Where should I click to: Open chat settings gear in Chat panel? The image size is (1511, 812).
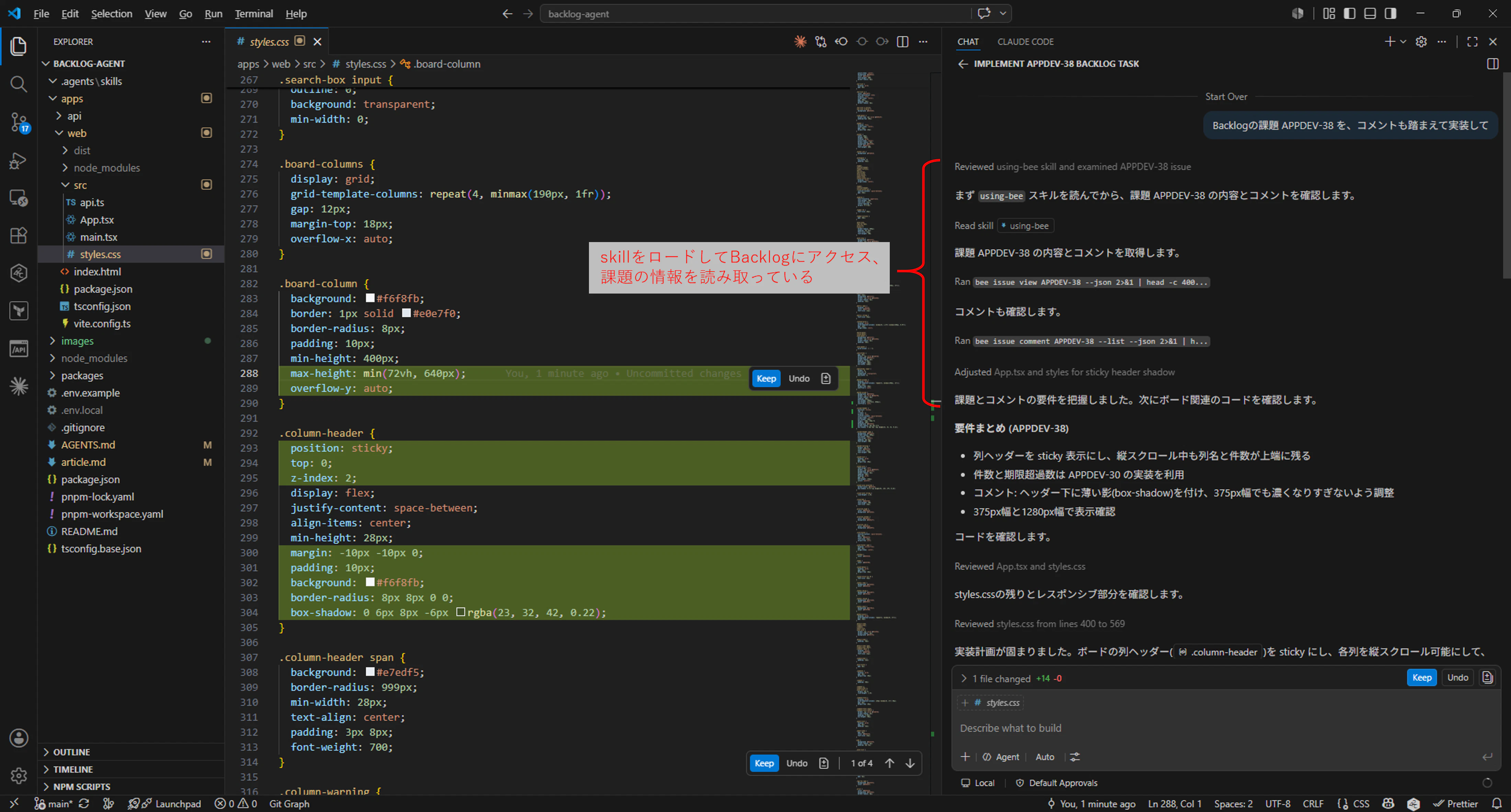coord(1421,42)
